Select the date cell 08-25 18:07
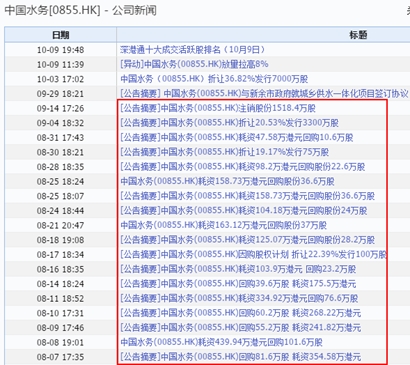This screenshot has height=365, width=410. [60, 196]
